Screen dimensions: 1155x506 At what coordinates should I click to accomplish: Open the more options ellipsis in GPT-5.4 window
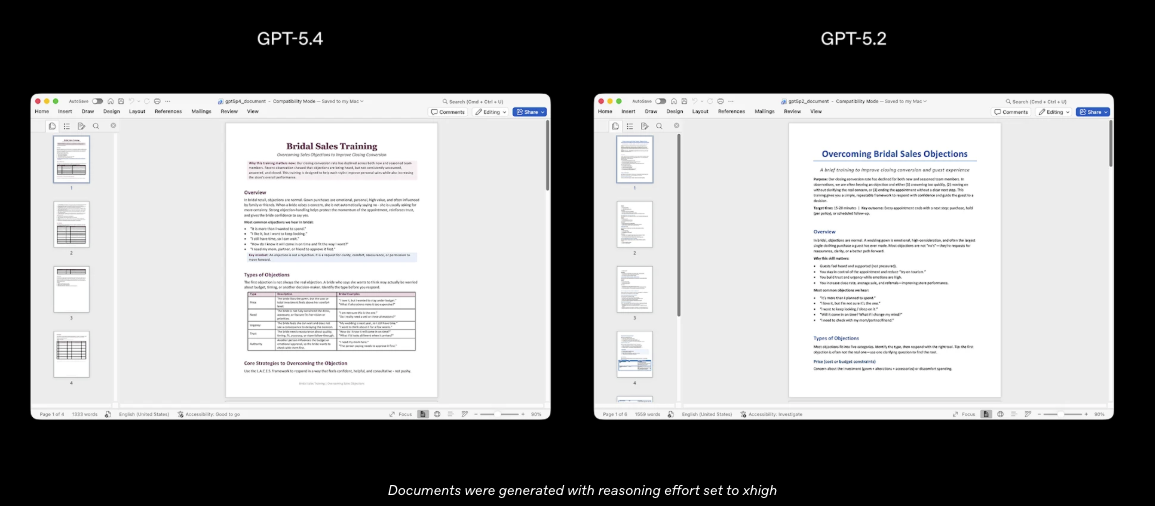tap(167, 101)
